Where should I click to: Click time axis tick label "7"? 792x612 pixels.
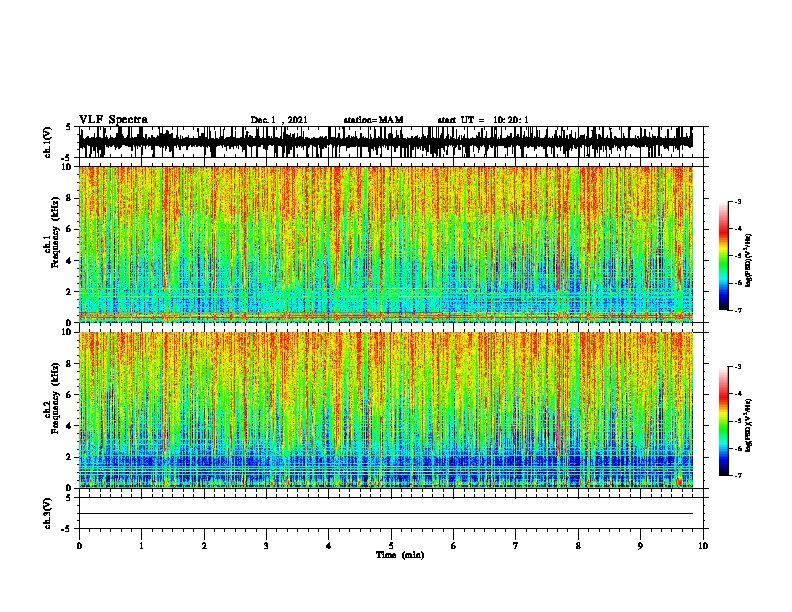tap(516, 546)
